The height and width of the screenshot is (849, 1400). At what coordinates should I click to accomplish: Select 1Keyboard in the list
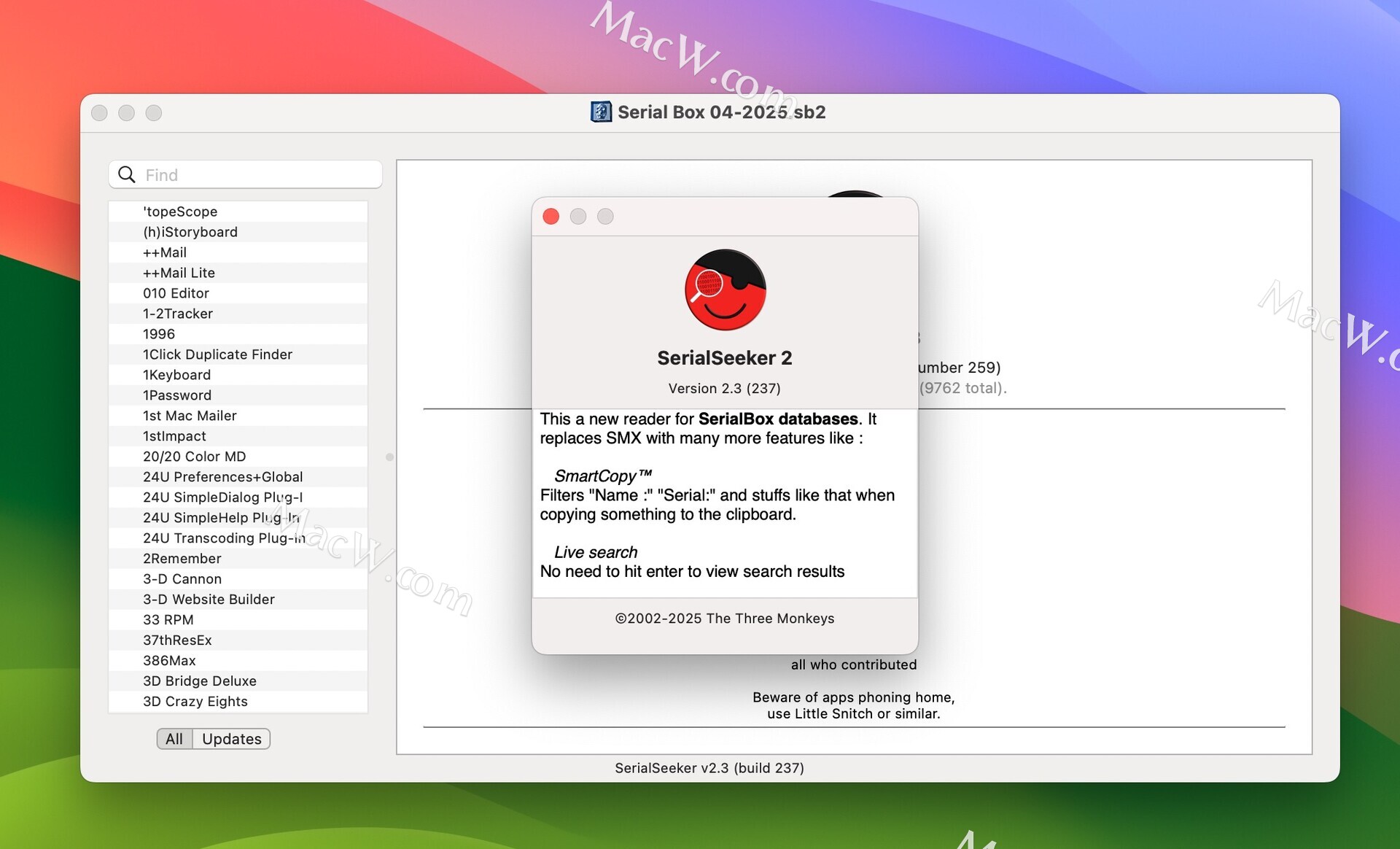pos(238,375)
